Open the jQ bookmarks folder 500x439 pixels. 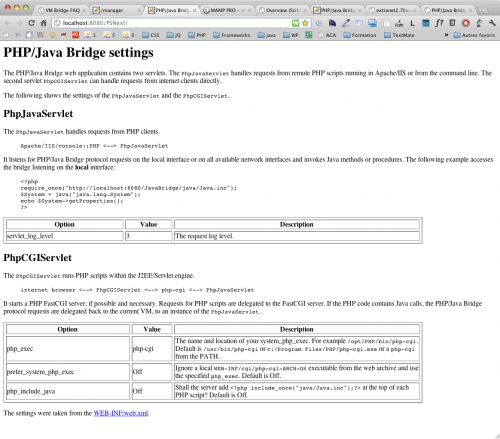click(174, 35)
